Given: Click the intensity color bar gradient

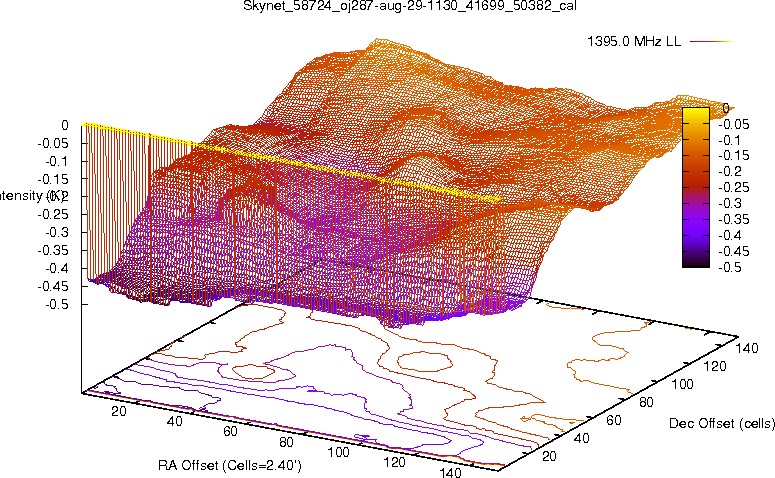Looking at the screenshot, I should point(696,187).
